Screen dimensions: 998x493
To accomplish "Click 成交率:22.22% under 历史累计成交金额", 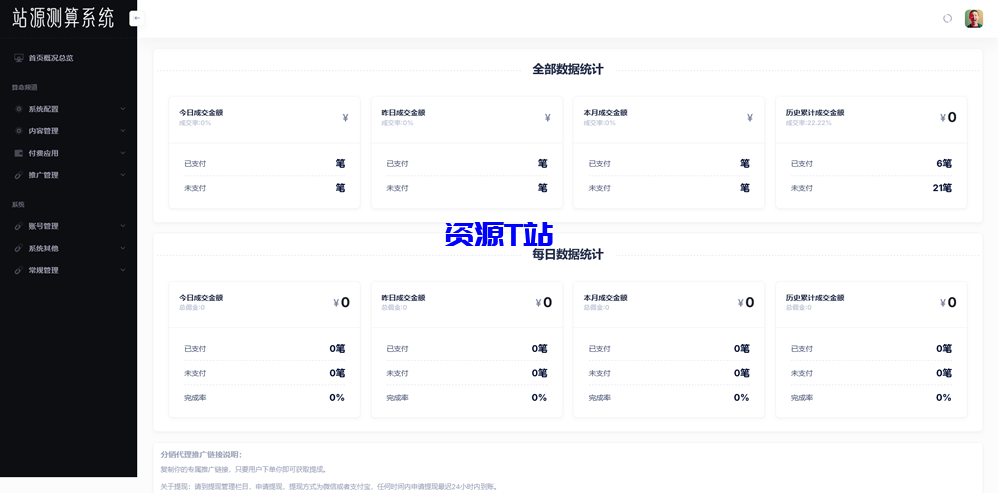I will pos(808,123).
